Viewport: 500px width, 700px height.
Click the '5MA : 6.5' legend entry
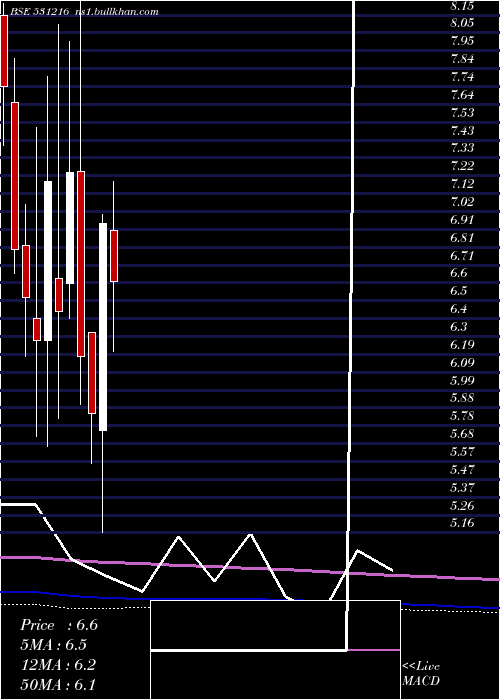pyautogui.click(x=54, y=645)
